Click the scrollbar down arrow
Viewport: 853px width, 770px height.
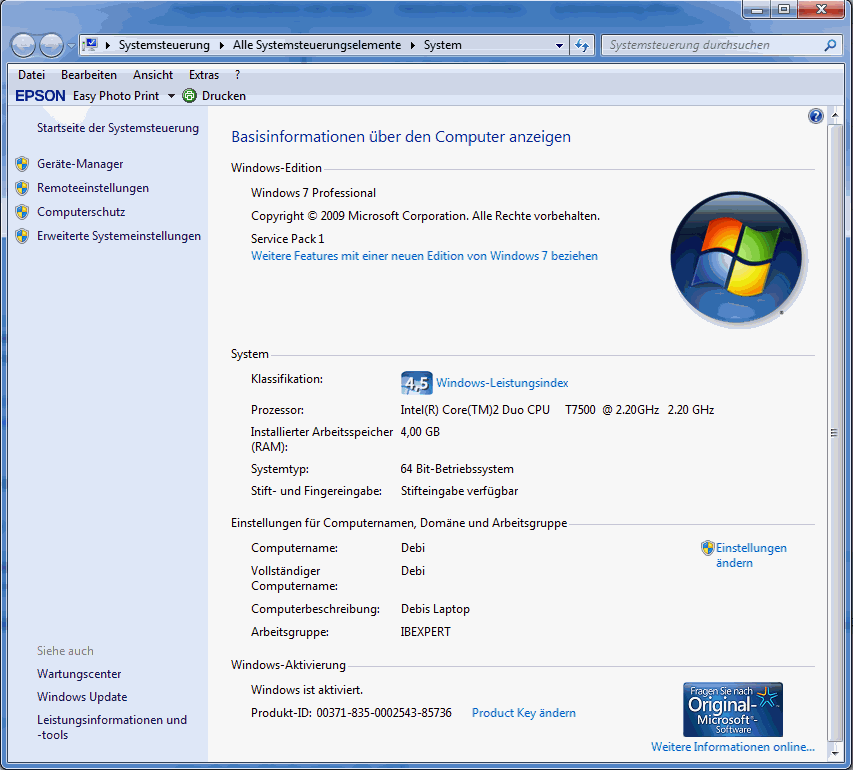click(x=835, y=753)
